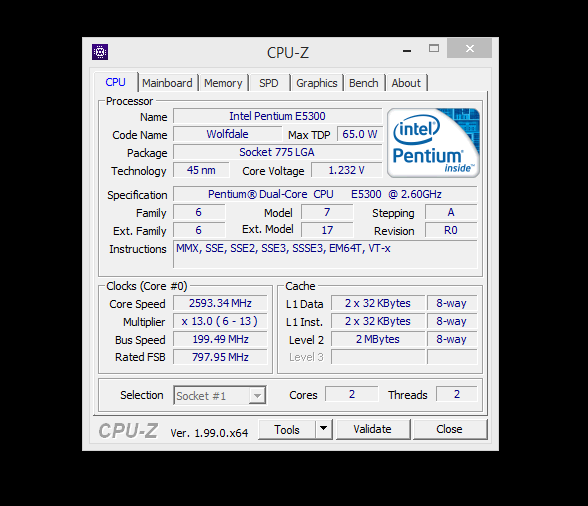Click the Cores count field

(352, 394)
